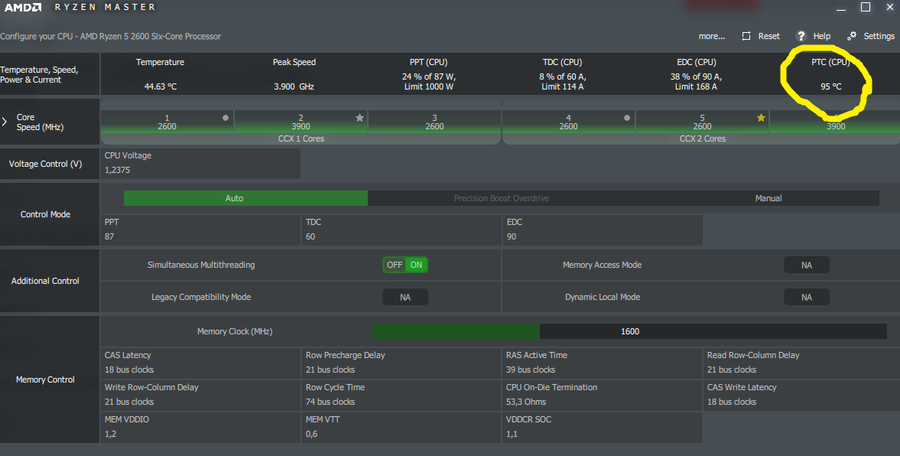Click the RAS Active Time field
The height and width of the screenshot is (456, 900).
(602, 362)
